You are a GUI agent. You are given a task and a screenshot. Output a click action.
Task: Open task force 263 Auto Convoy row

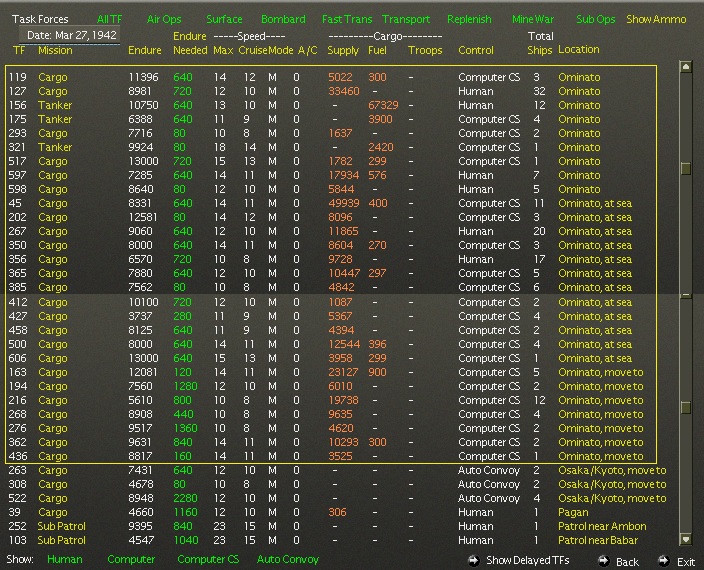(337, 470)
